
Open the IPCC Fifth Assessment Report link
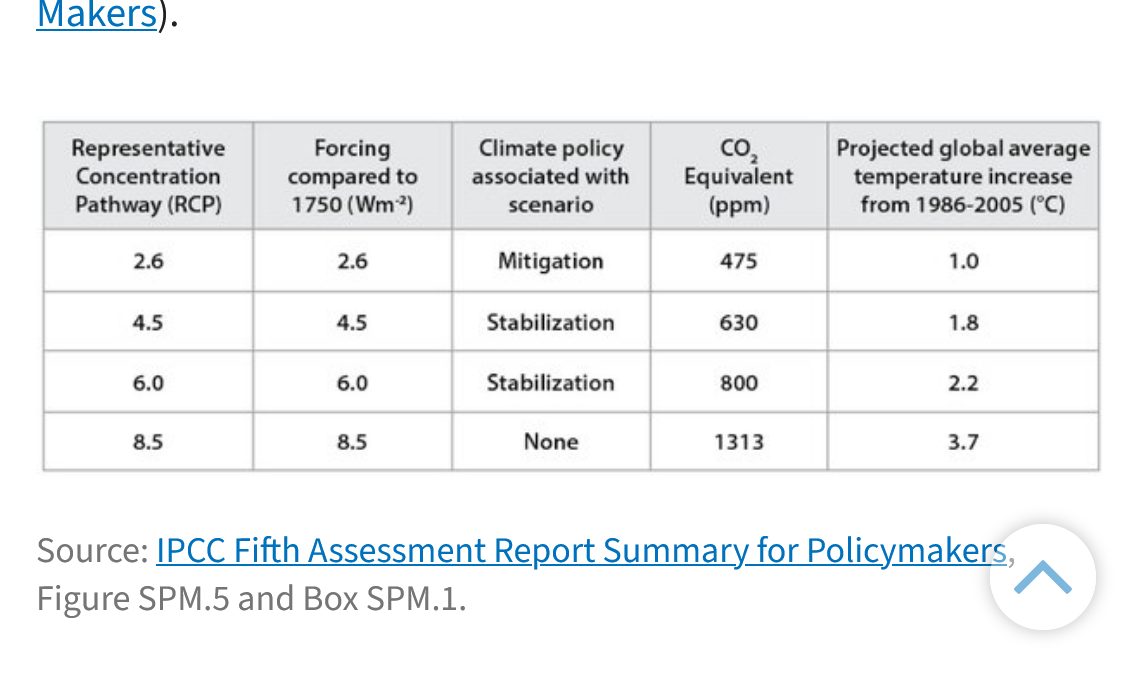click(580, 550)
